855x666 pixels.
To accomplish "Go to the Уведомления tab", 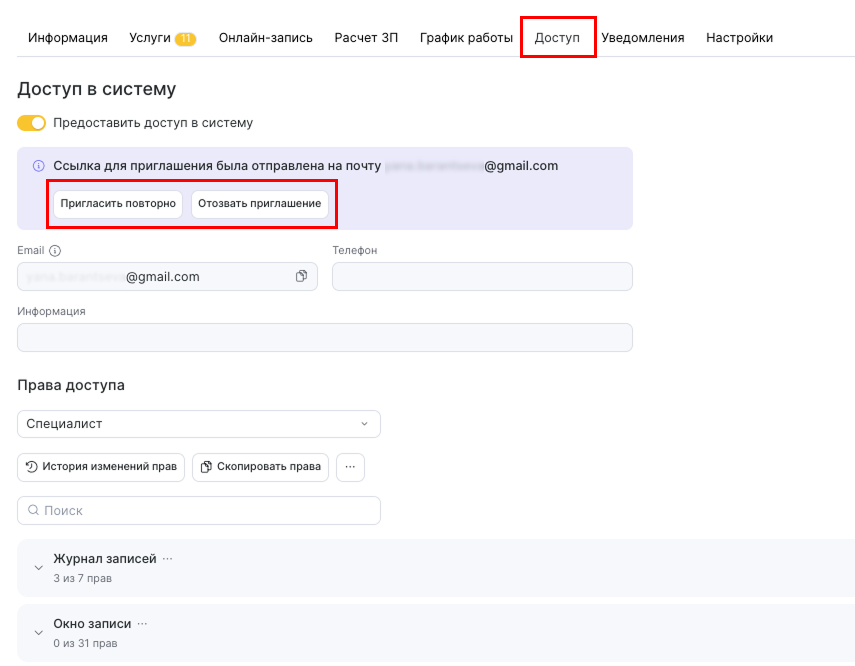I will 642,38.
